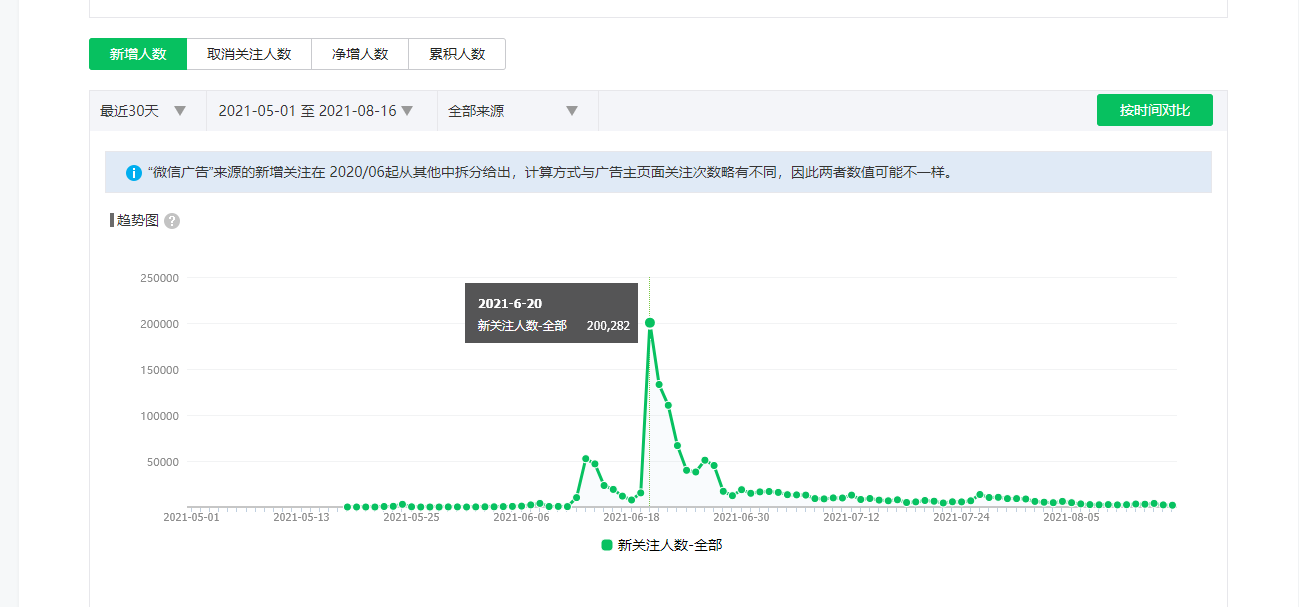Click the help question mark beside 趋势图
The height and width of the screenshot is (607, 1299).
coord(172,221)
